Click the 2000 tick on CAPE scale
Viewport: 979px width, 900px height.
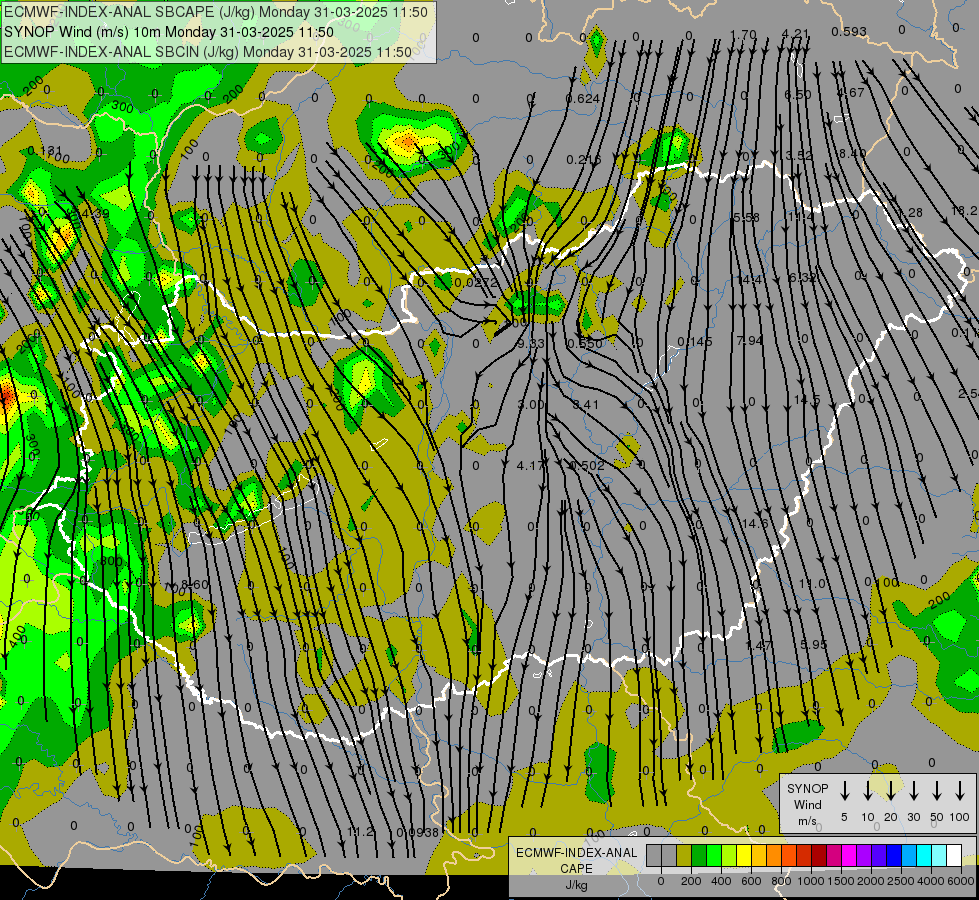click(x=871, y=881)
